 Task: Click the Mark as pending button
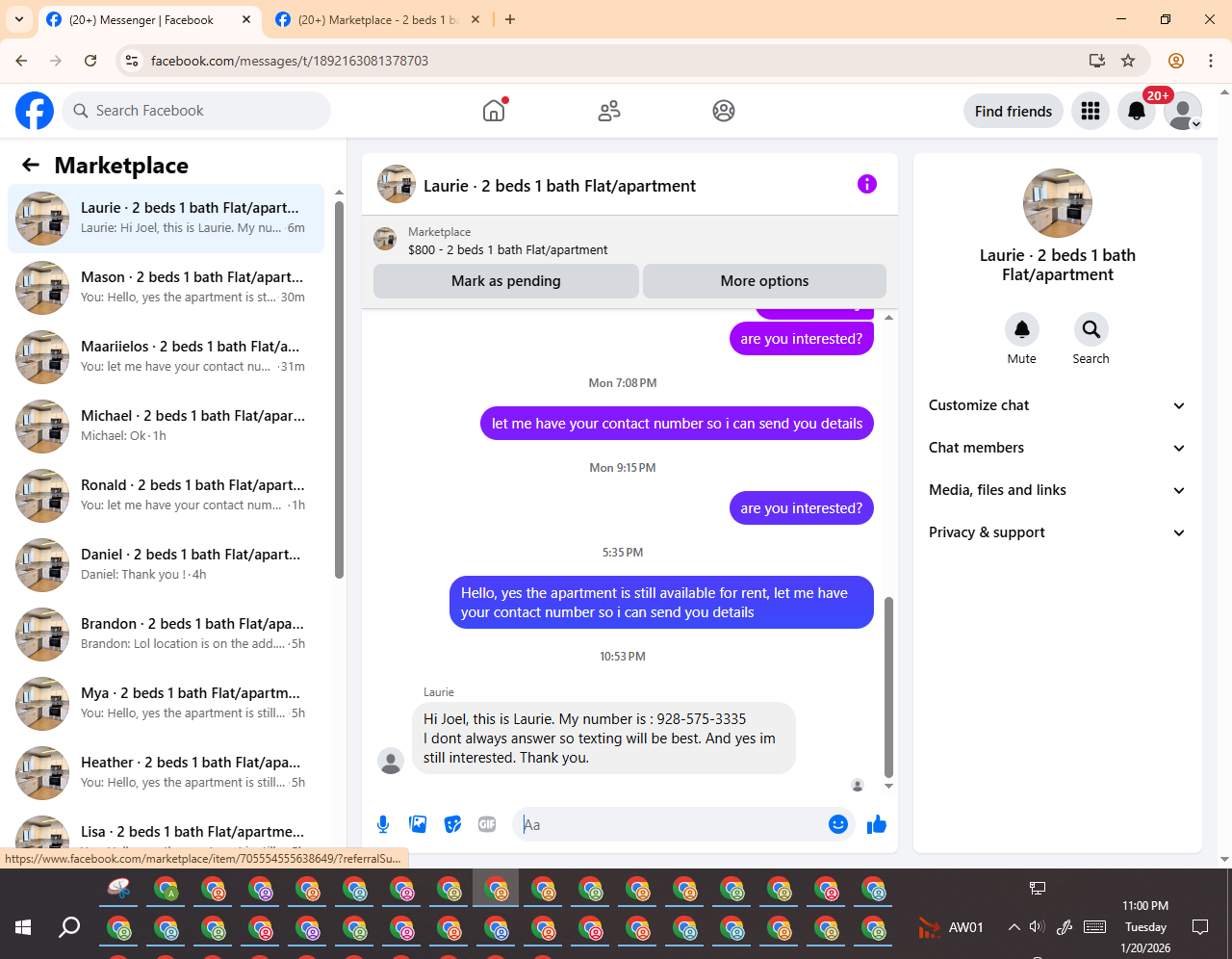(x=506, y=281)
